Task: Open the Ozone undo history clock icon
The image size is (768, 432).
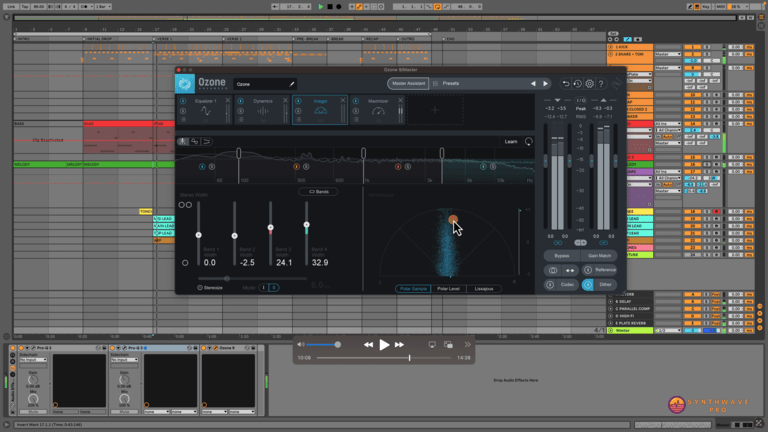Action: click(x=577, y=84)
